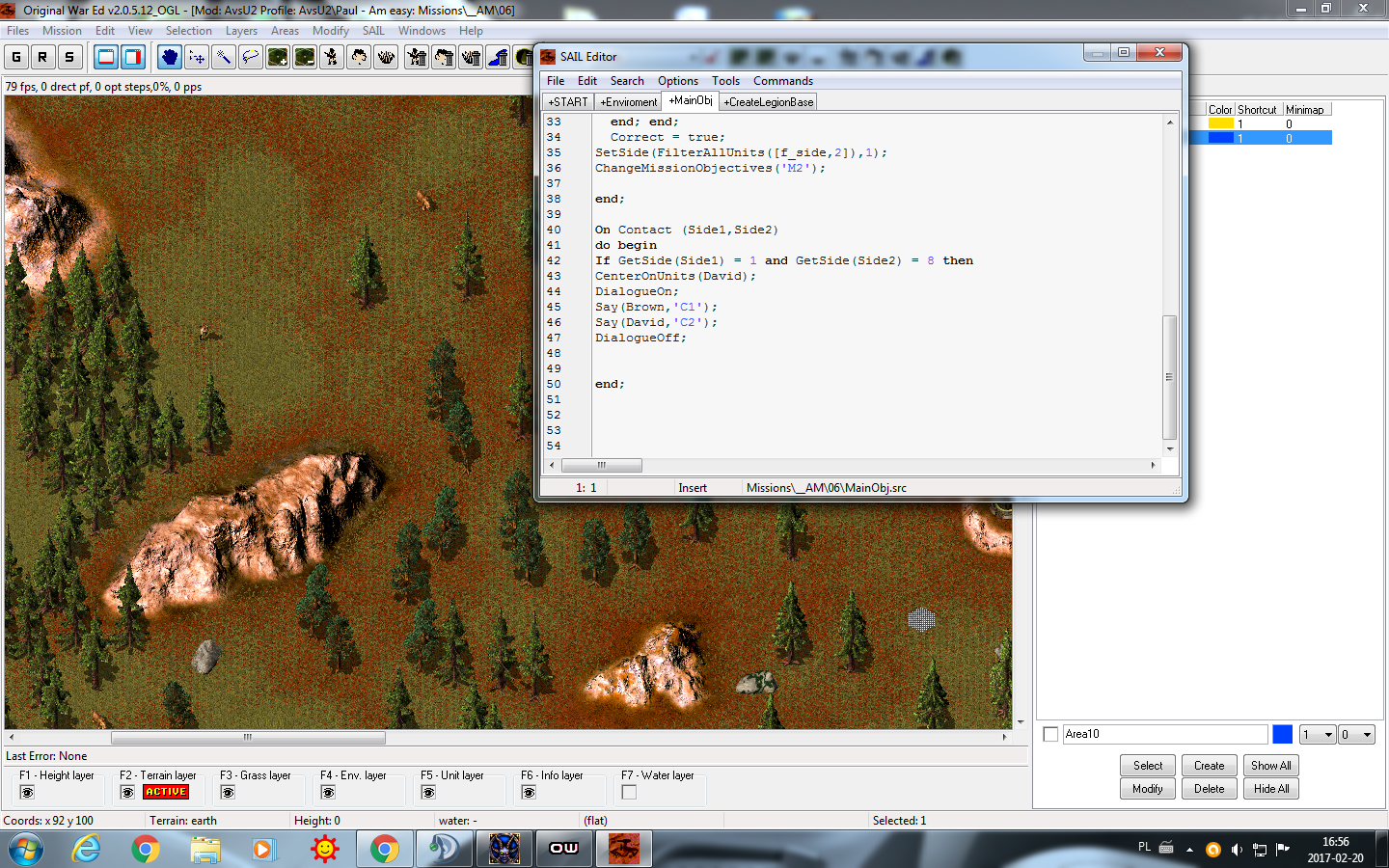Toggle F4 Env. layer visibility eye
Image resolution: width=1389 pixels, height=868 pixels.
[x=328, y=793]
